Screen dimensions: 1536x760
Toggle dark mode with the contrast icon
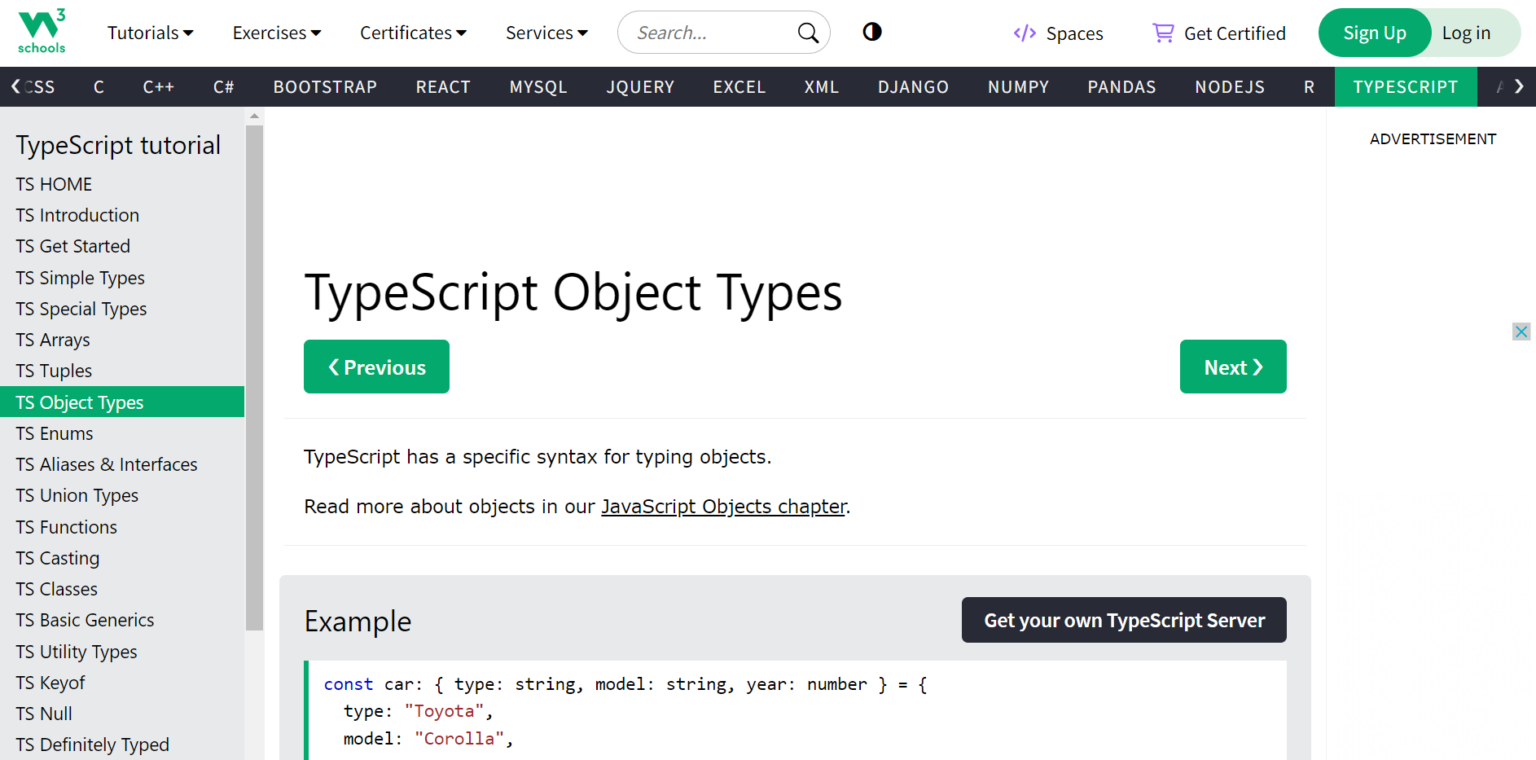(871, 32)
